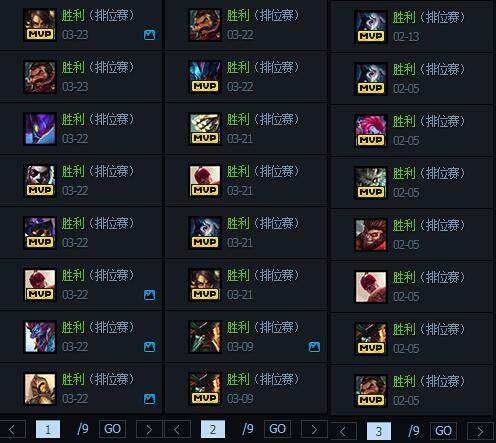The image size is (496, 443).
Task: Go to next page from page 1 panel
Action: coord(149,429)
